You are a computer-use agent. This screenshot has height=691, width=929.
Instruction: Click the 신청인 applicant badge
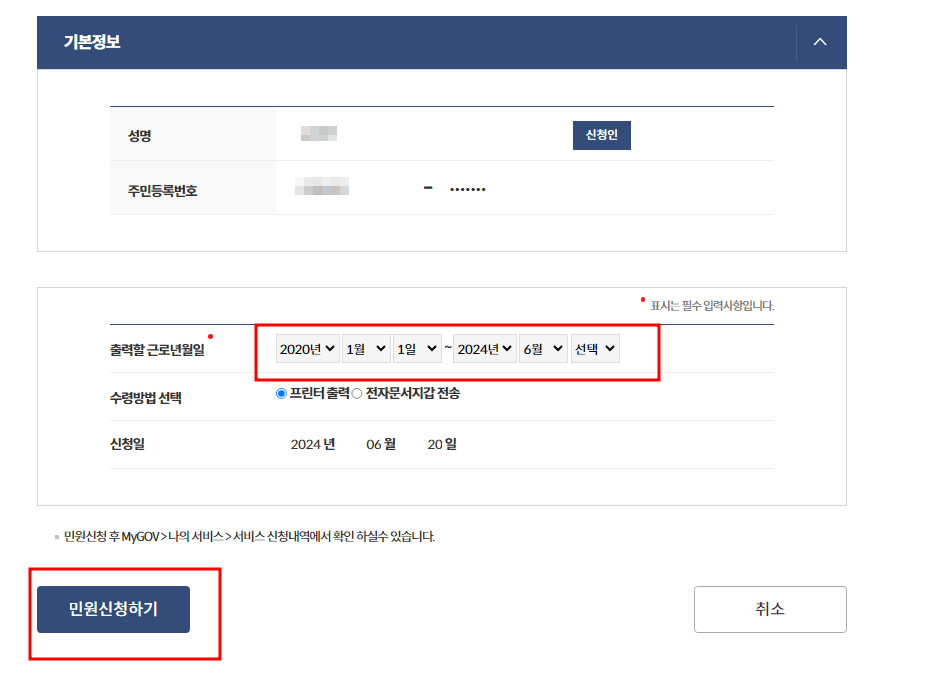601,134
